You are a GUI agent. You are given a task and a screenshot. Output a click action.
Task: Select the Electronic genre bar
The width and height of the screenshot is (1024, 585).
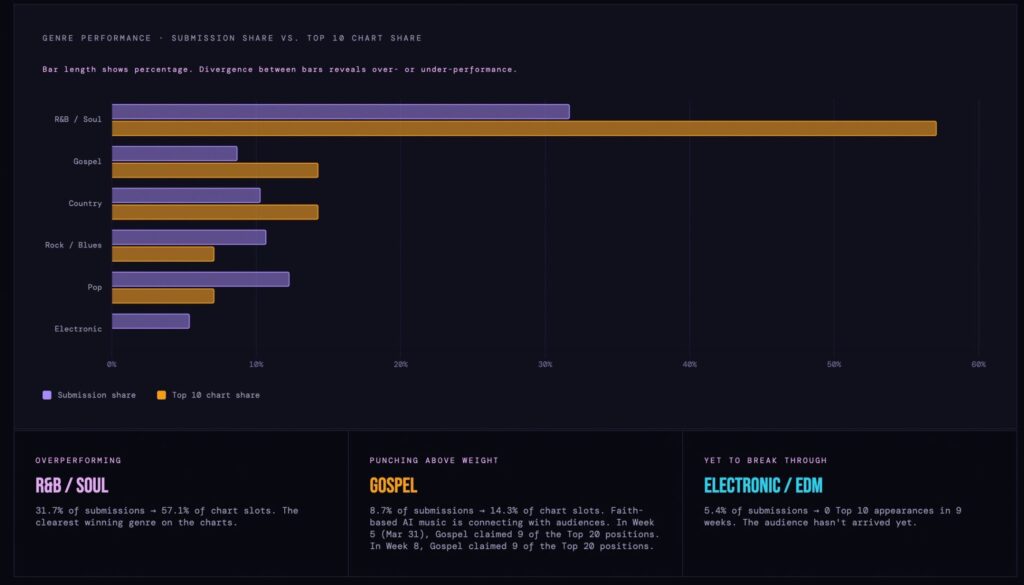click(x=150, y=320)
